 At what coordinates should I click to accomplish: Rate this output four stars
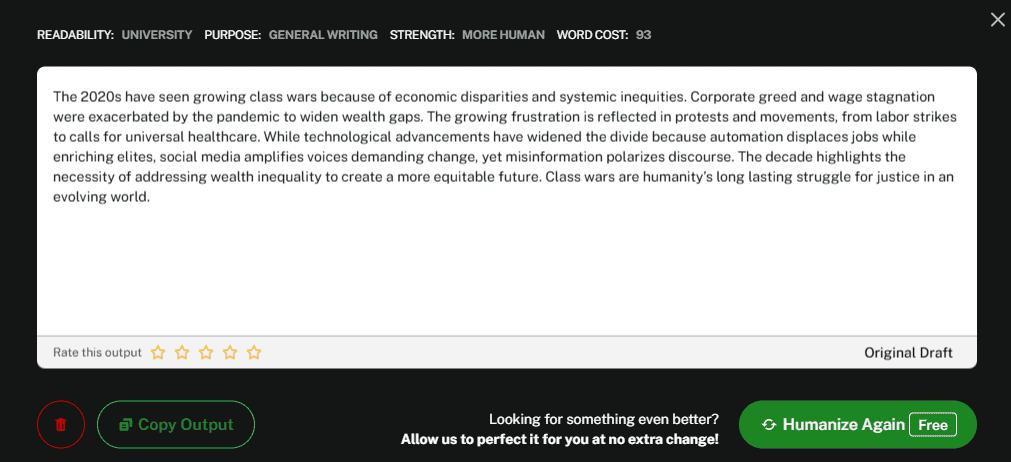pyautogui.click(x=230, y=352)
